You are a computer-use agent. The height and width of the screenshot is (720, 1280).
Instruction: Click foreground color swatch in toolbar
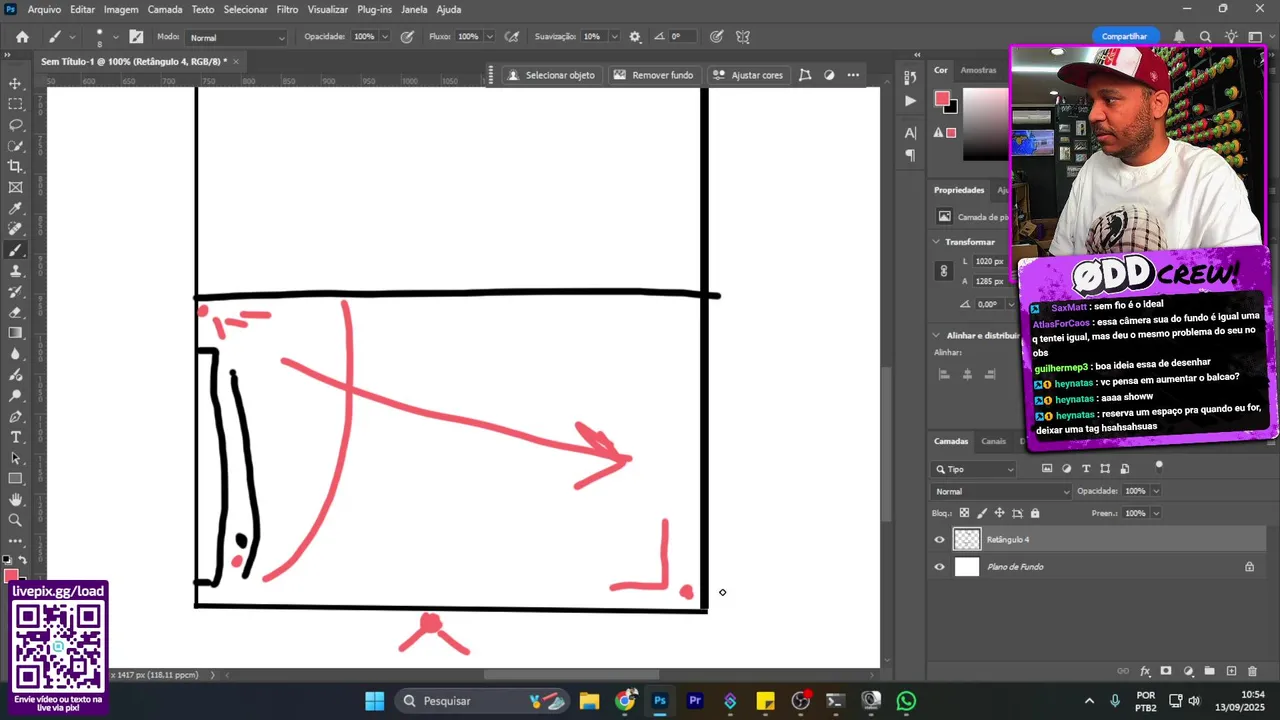(x=10, y=576)
